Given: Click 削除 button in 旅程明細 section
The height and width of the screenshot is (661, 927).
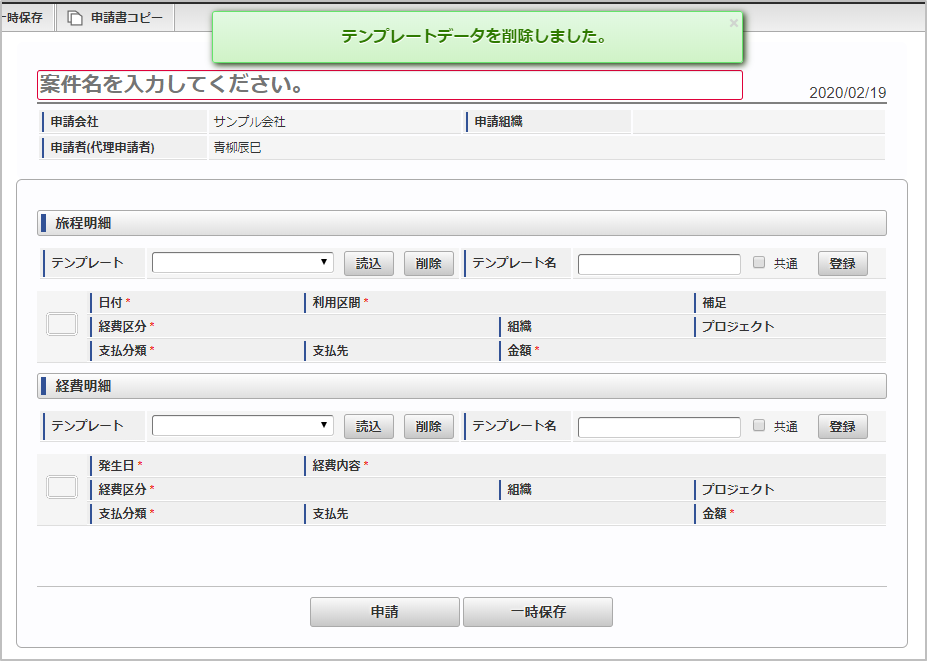Looking at the screenshot, I should (429, 263).
